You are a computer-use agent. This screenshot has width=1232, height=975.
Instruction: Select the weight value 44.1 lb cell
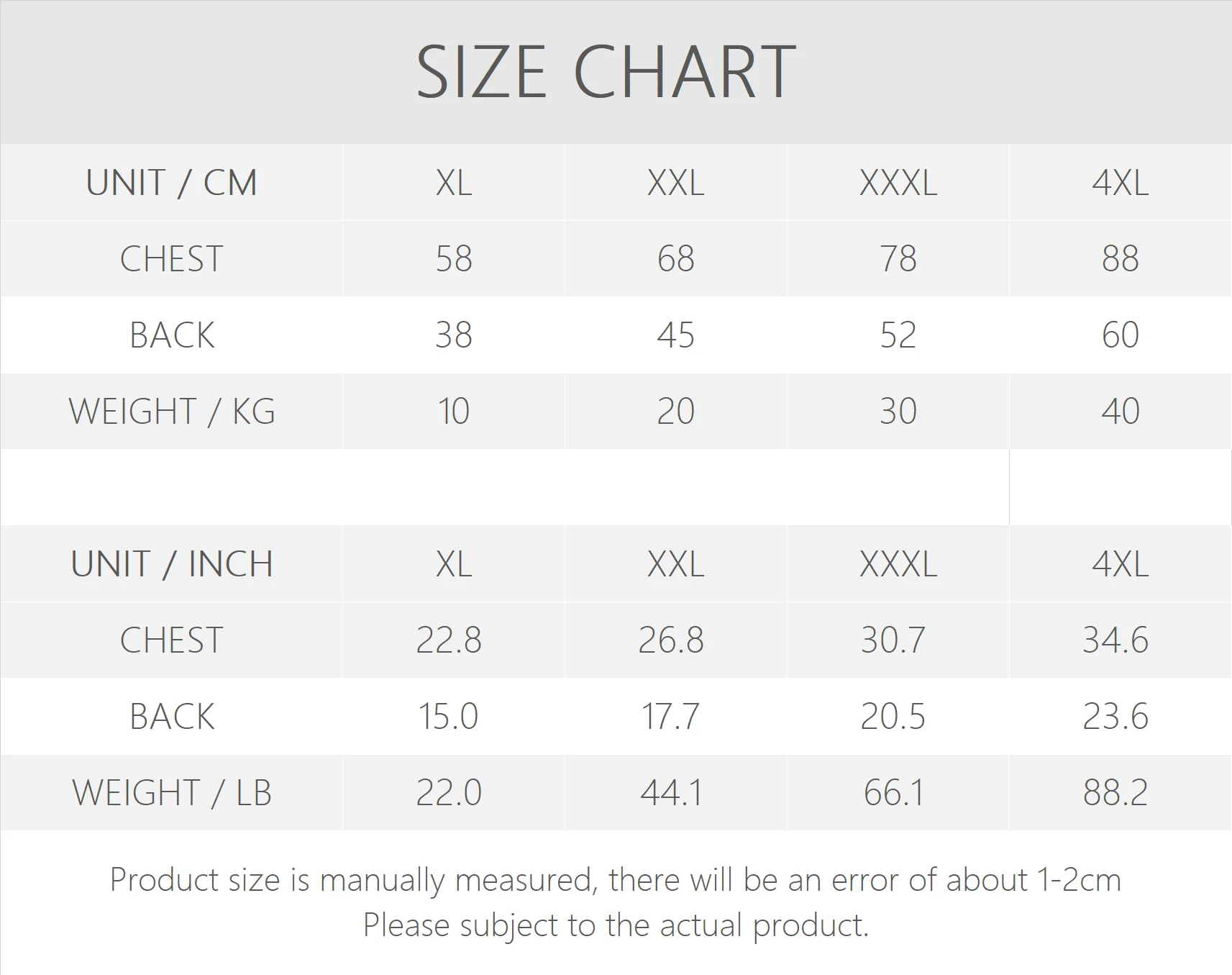670,793
